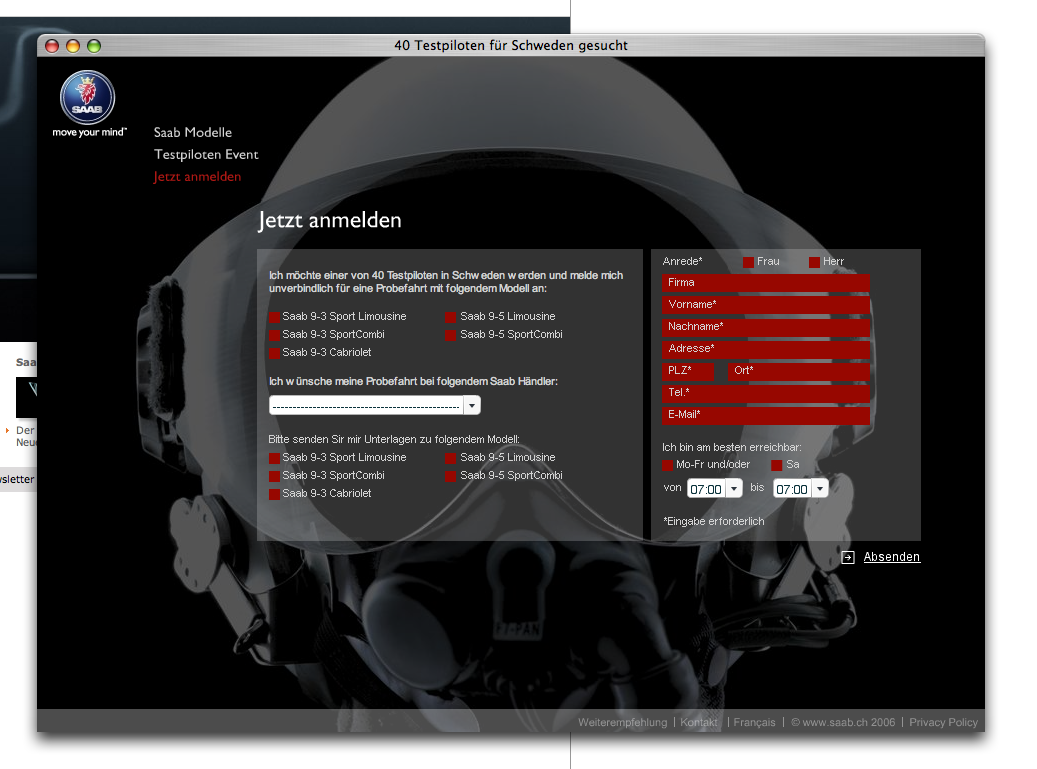Go to Testpiloten Event page
Image resolution: width=1037 pixels, height=769 pixels.
point(206,154)
